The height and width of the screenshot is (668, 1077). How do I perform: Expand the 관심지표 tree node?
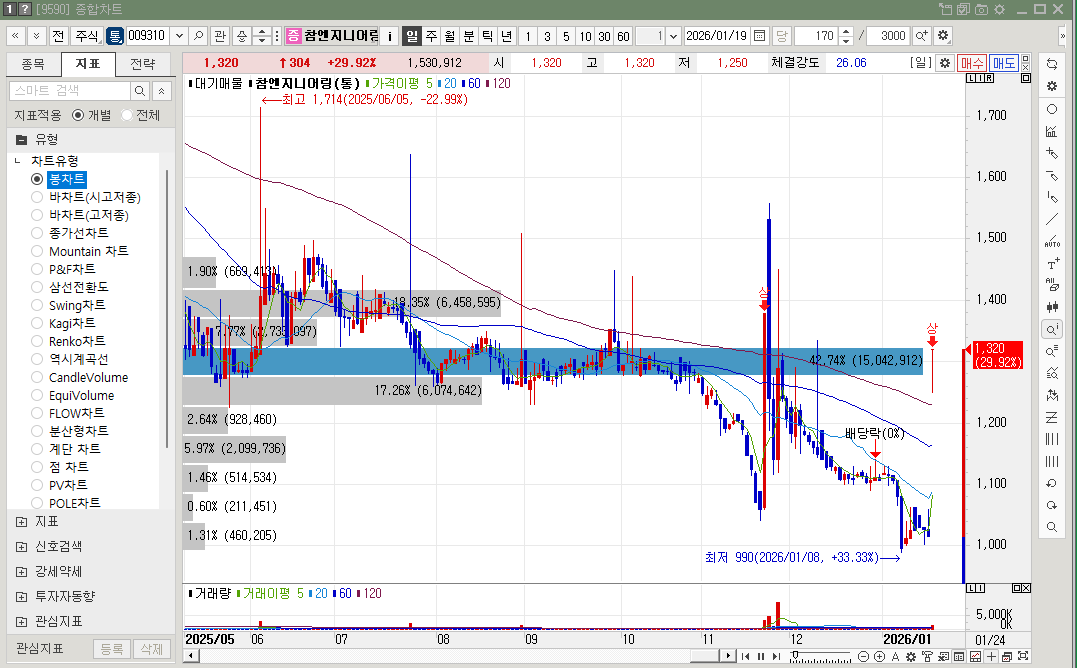(21, 621)
